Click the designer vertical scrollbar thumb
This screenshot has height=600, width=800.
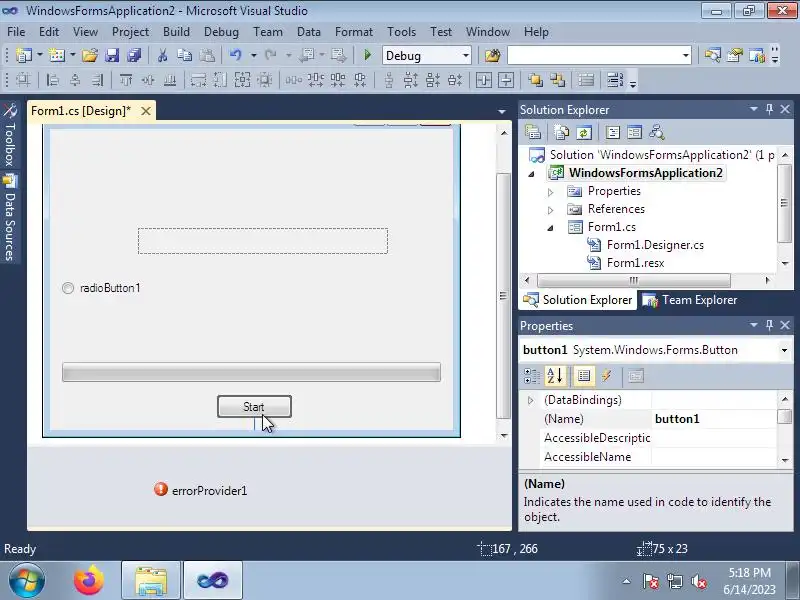click(x=504, y=296)
